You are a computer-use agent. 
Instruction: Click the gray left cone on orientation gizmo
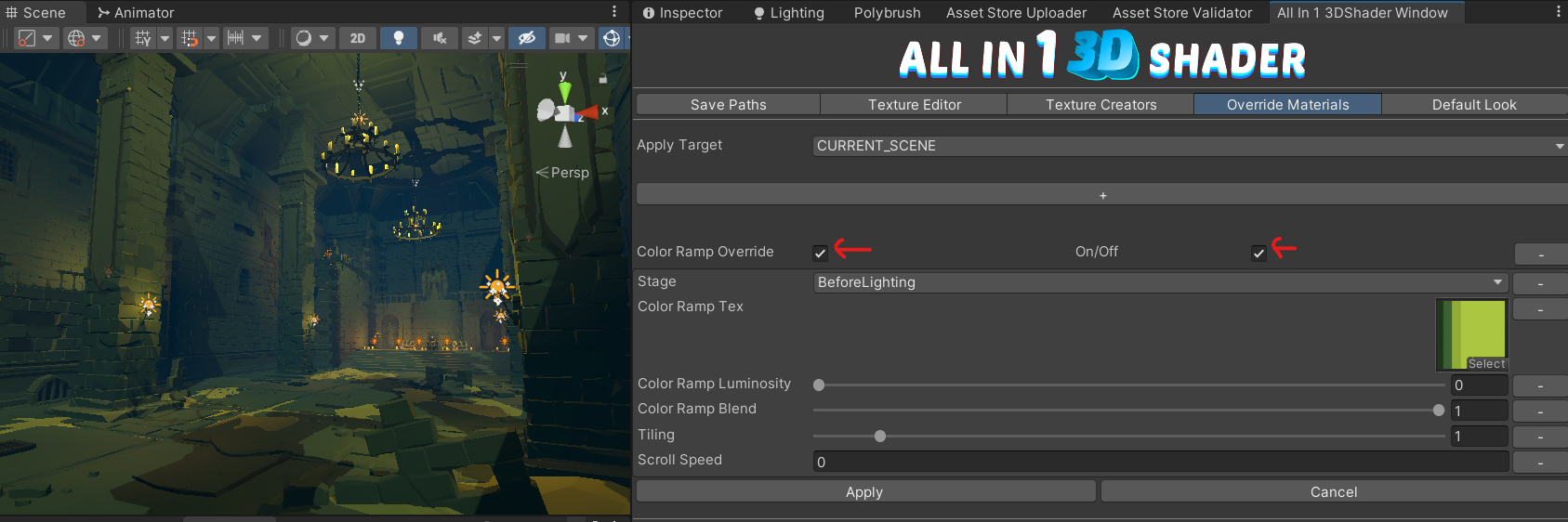point(546,111)
